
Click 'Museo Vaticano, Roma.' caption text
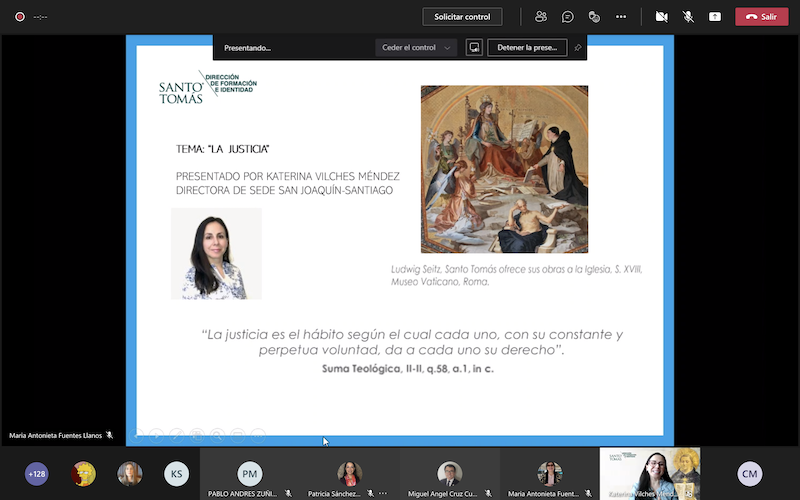[x=440, y=282]
